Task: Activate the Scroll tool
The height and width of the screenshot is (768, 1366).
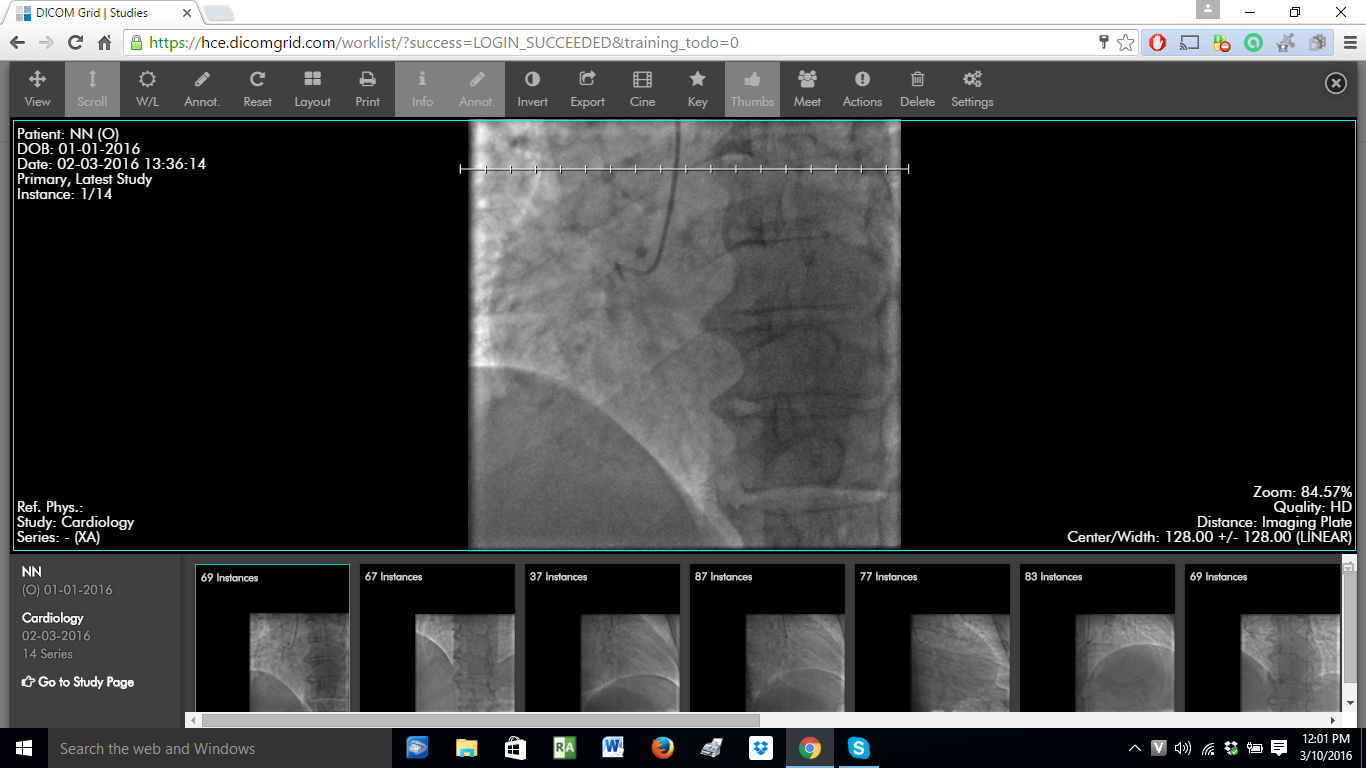Action: point(92,89)
